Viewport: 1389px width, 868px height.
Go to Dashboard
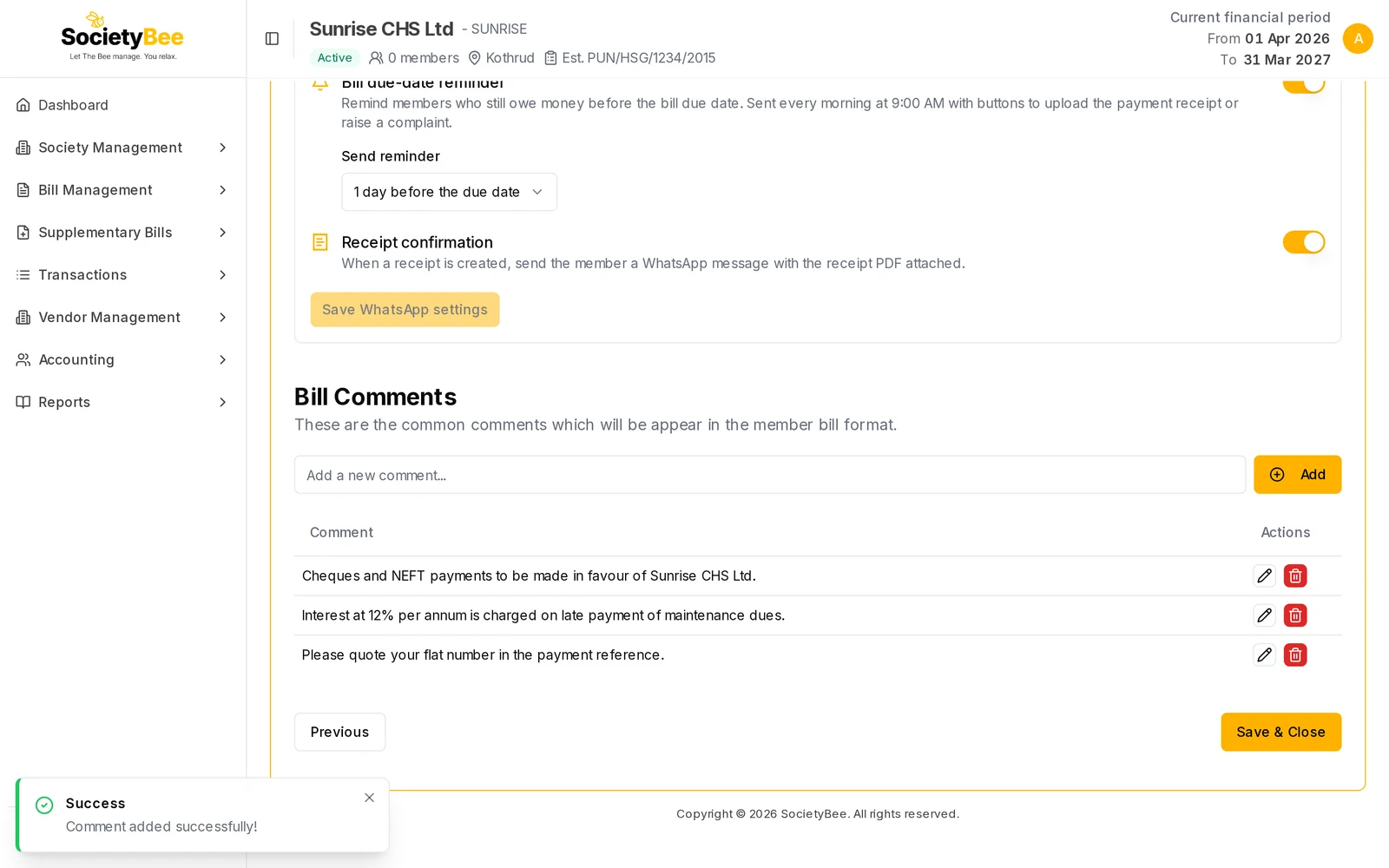click(122, 105)
